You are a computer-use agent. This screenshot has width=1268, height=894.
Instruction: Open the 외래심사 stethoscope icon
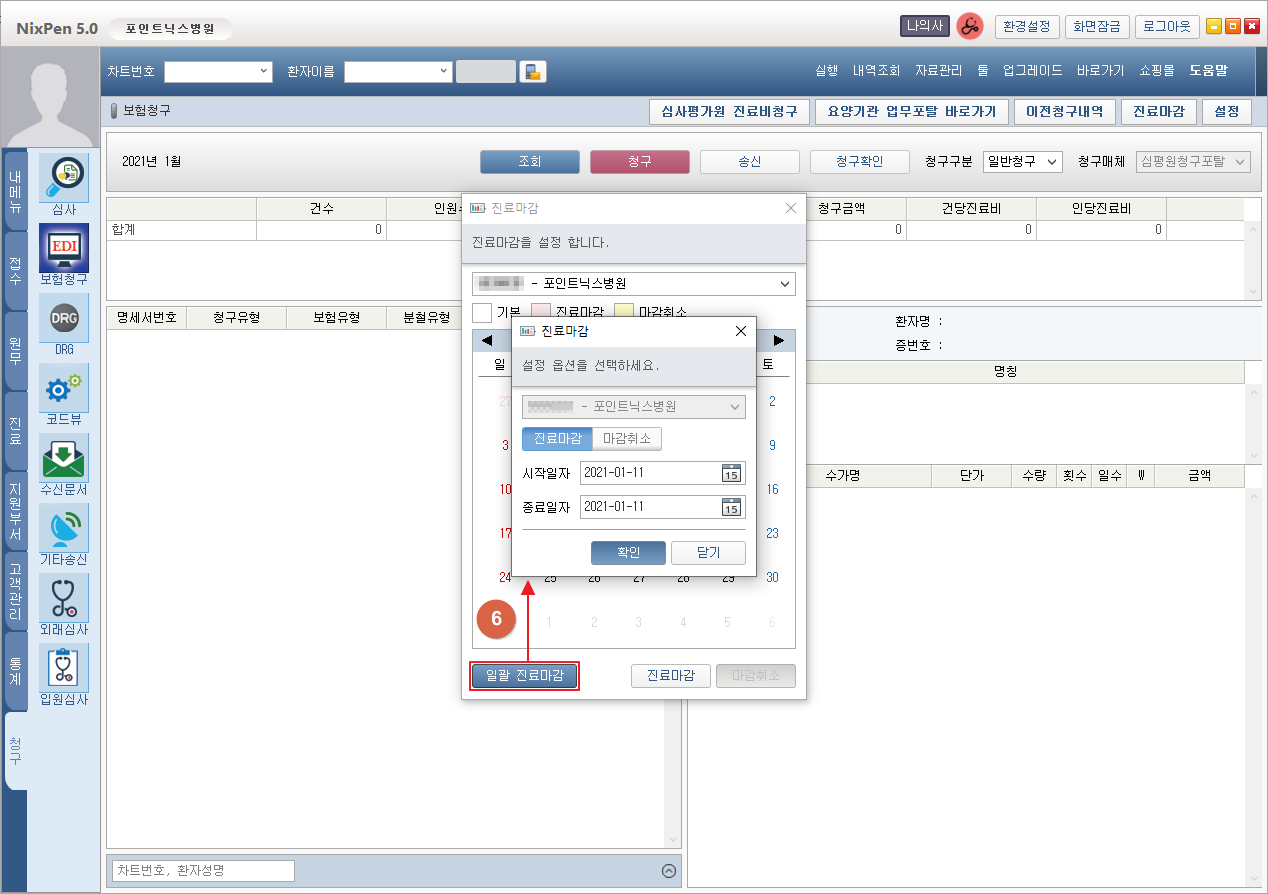click(x=64, y=599)
